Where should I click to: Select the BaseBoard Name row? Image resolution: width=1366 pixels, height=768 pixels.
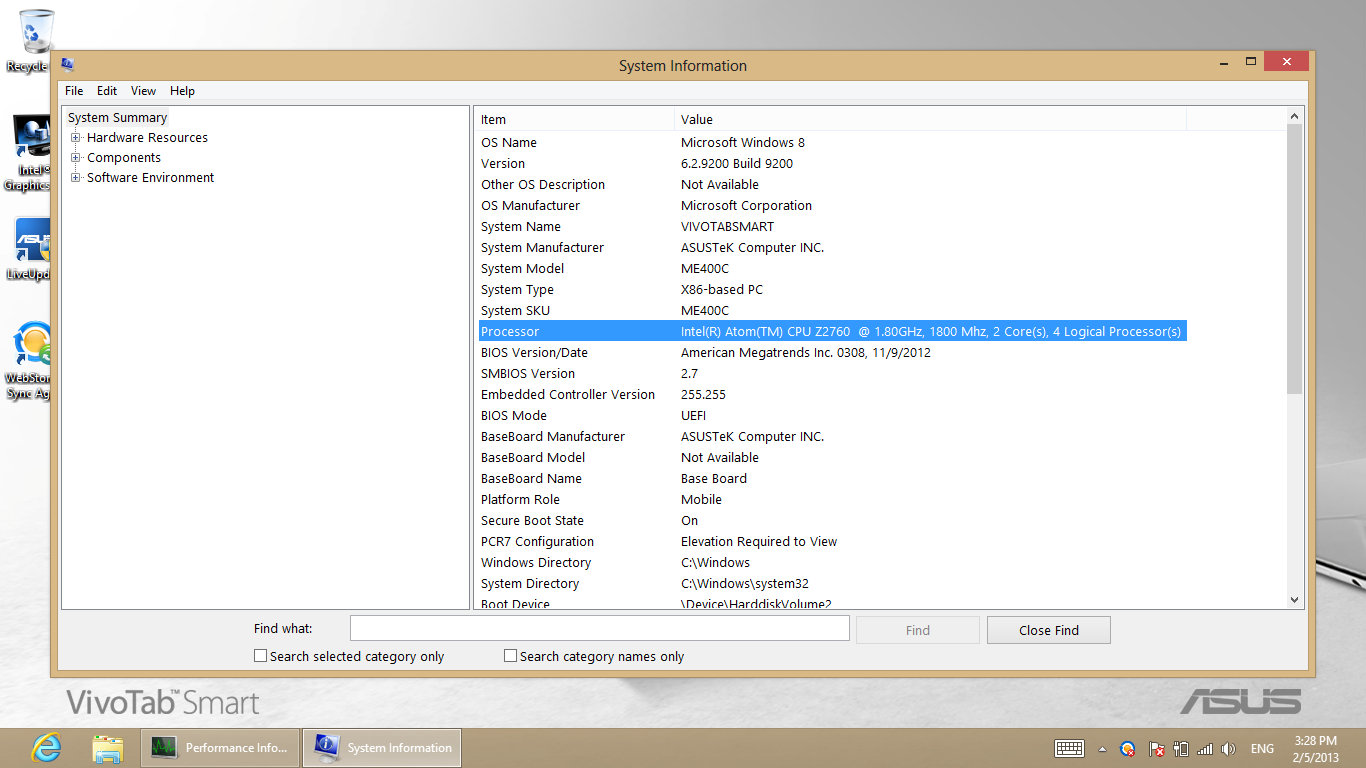coord(832,478)
